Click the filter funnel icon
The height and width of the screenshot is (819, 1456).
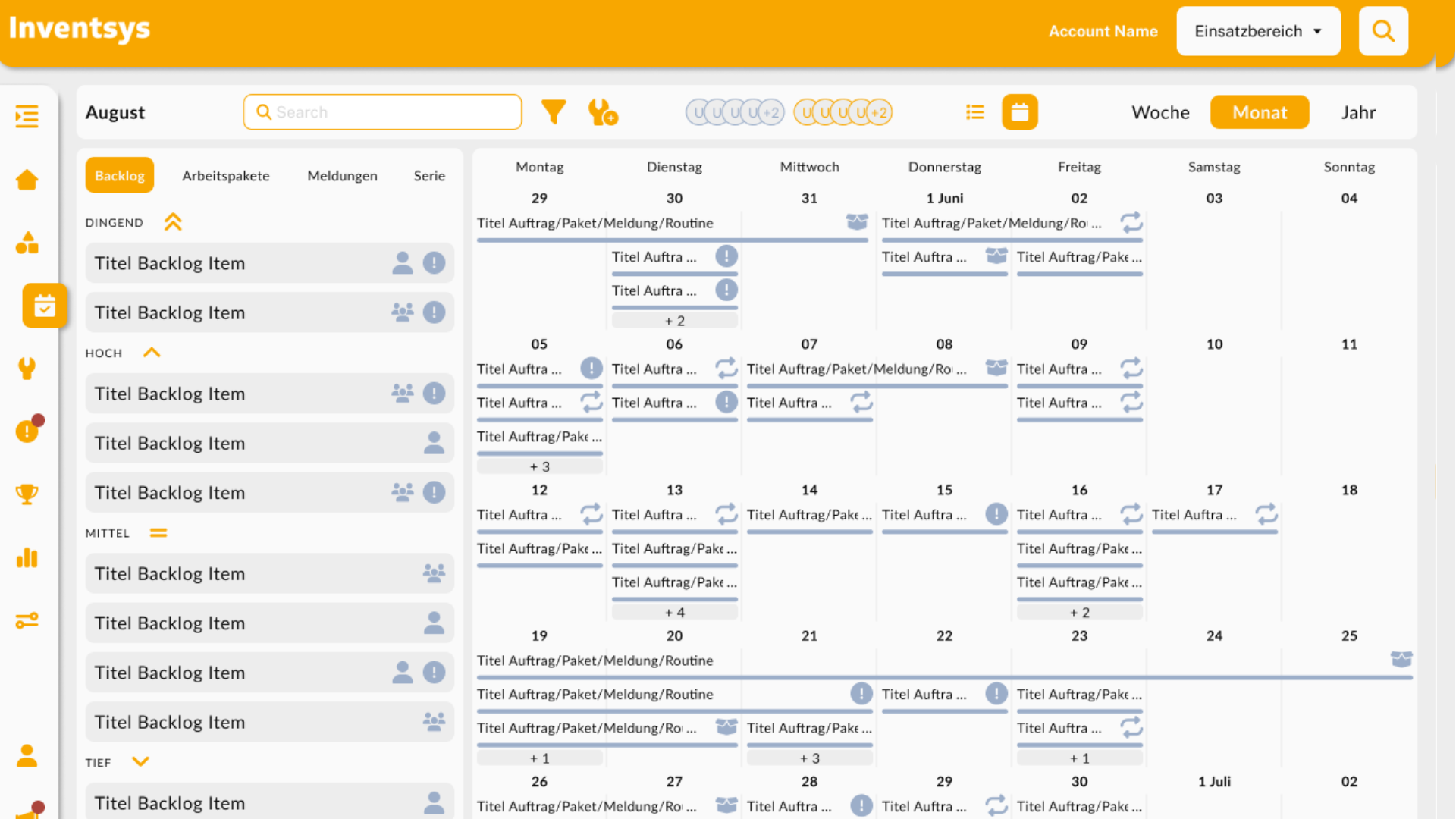553,112
